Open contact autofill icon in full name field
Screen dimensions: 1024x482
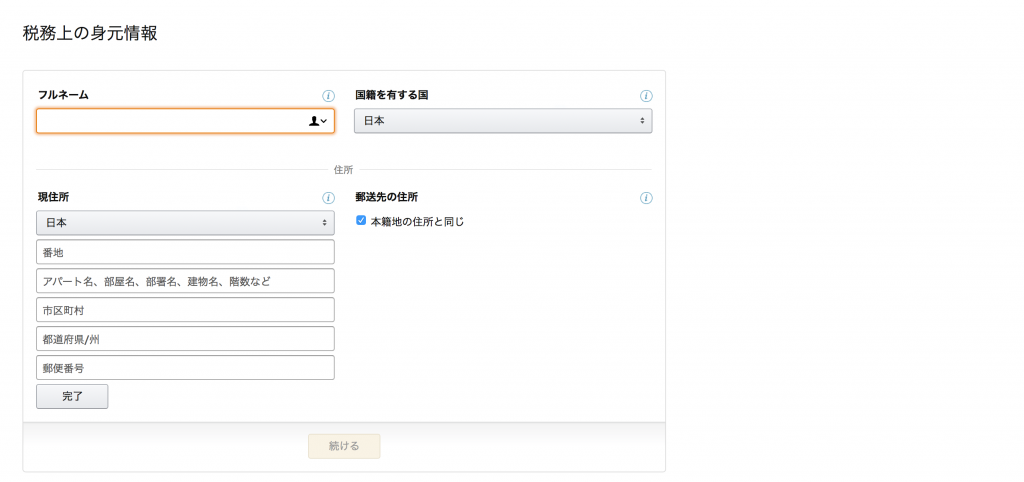pyautogui.click(x=317, y=121)
